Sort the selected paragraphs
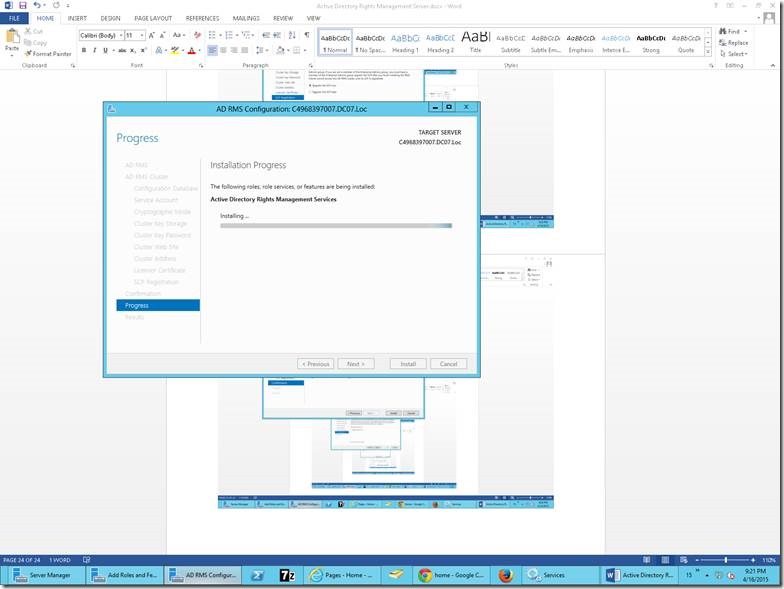This screenshot has height=589, width=784. pos(292,35)
